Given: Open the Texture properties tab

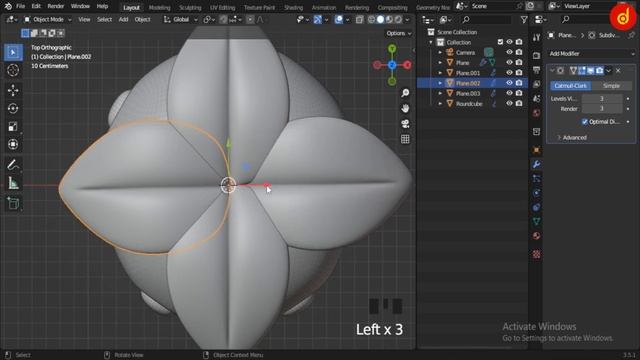Looking at the screenshot, I should 536,254.
